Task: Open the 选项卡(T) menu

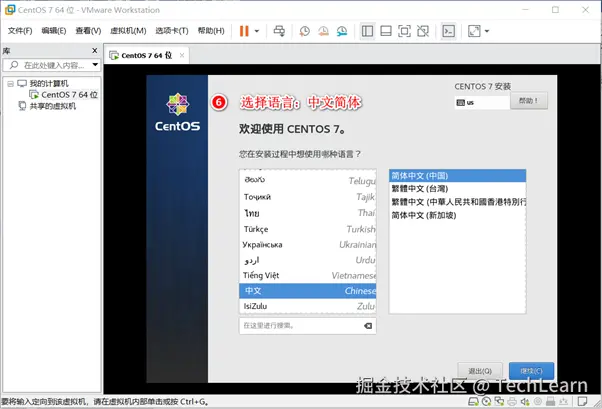Action: (172, 31)
